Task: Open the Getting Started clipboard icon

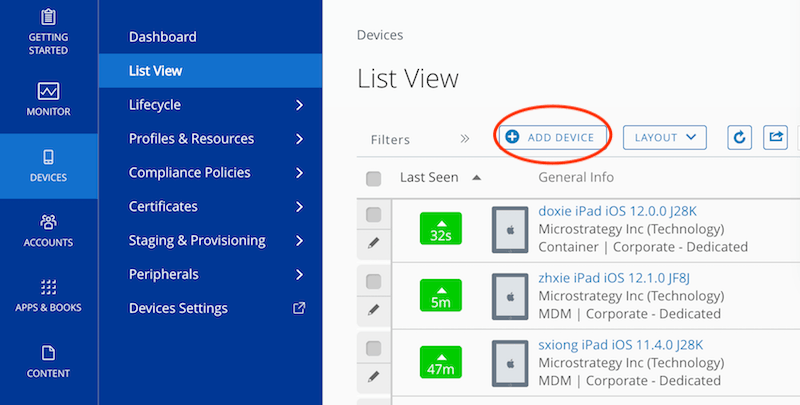Action: point(48,19)
